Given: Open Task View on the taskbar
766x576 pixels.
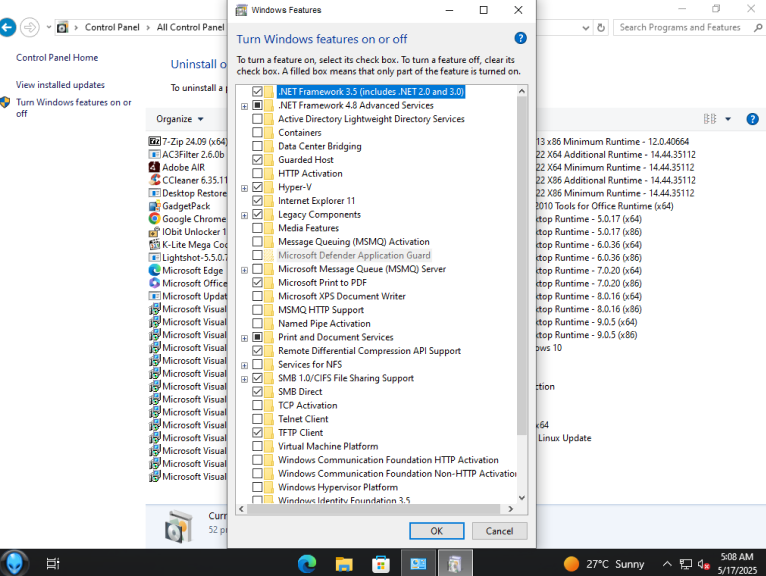Looking at the screenshot, I should (53, 564).
